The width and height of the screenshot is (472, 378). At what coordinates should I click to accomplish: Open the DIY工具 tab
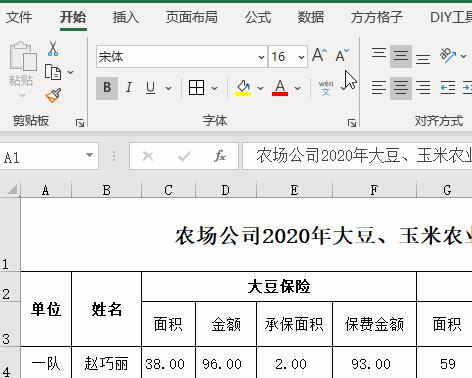point(451,17)
